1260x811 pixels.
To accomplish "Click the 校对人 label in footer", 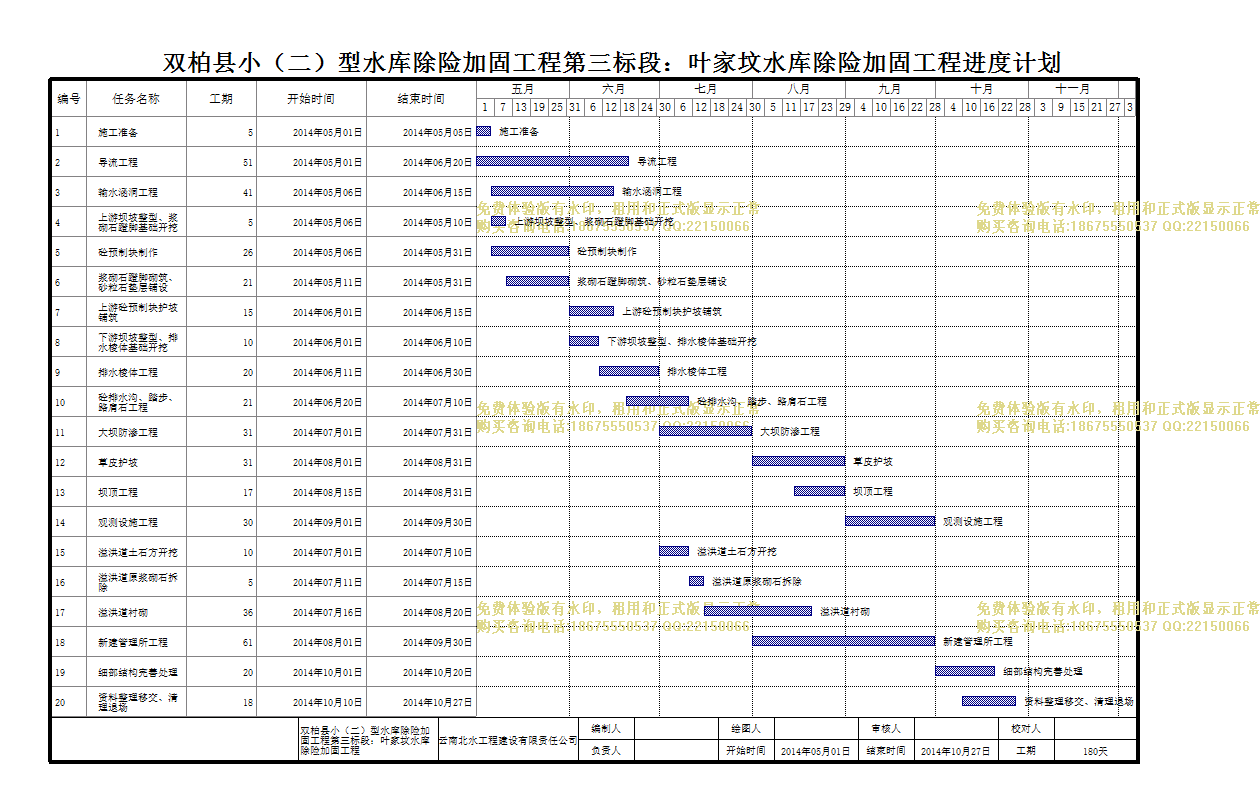I will click(1026, 729).
